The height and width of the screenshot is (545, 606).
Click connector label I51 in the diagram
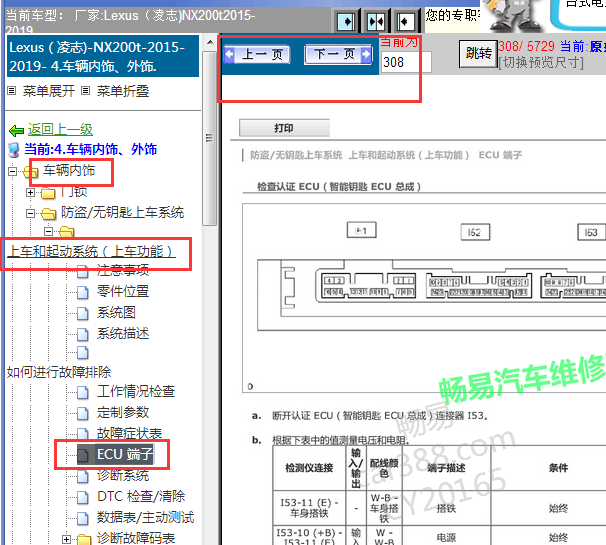(x=361, y=231)
